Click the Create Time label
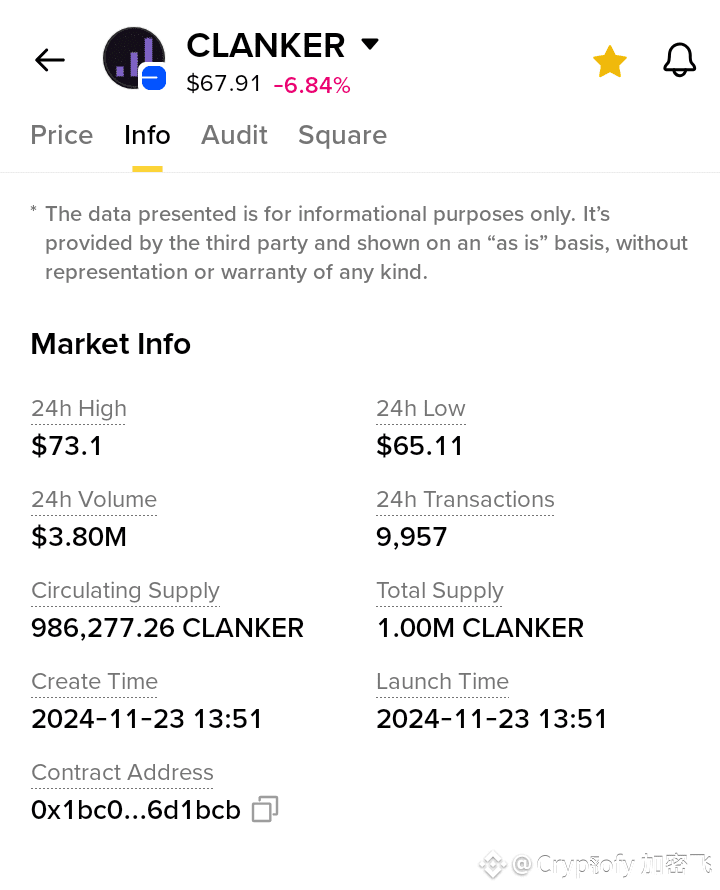The image size is (720, 890). pos(95,681)
